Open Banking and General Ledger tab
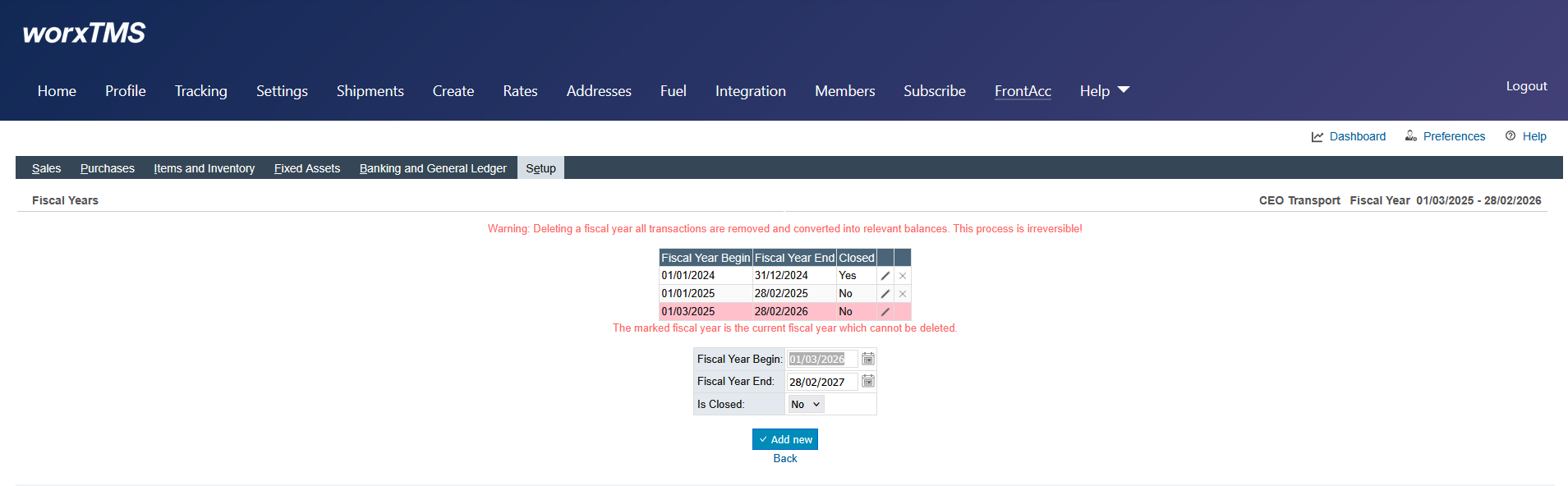The image size is (1568, 486). tap(433, 168)
